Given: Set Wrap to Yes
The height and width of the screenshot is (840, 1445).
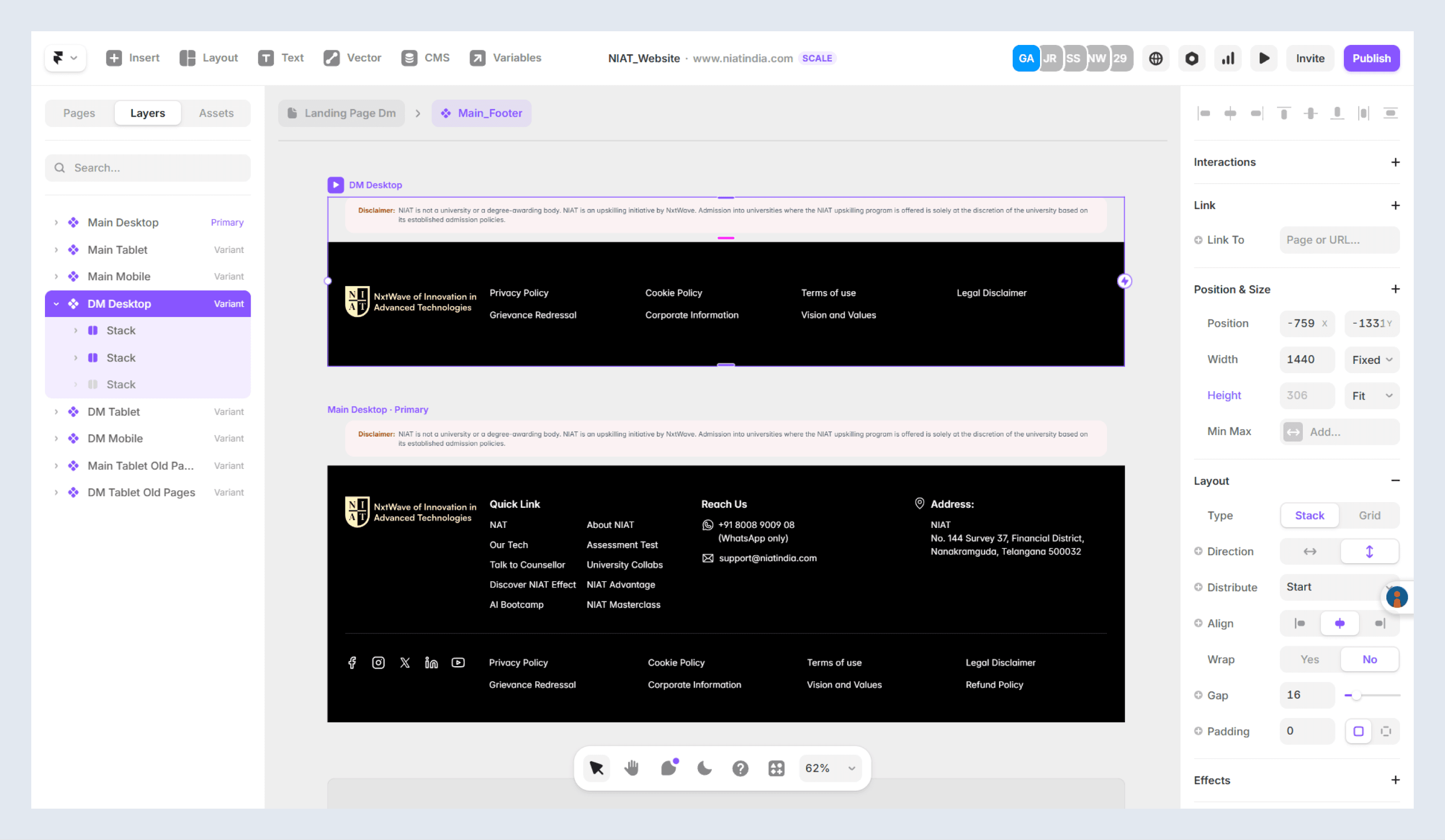Looking at the screenshot, I should coord(1310,659).
